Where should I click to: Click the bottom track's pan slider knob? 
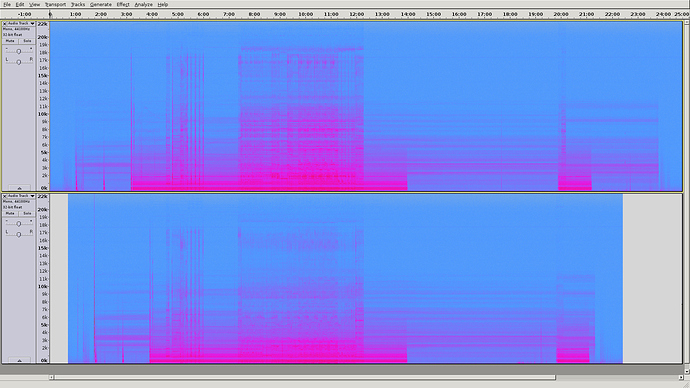tap(18, 234)
